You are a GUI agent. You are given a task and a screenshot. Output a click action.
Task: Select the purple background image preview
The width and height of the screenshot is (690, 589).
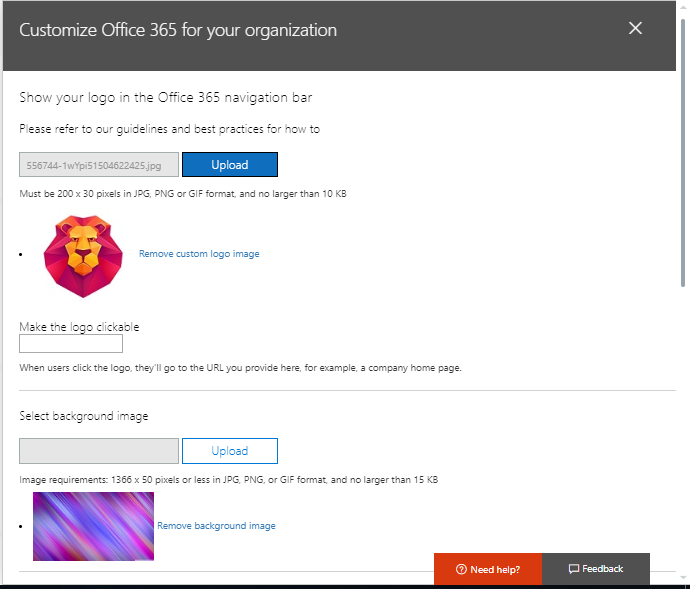(x=93, y=526)
